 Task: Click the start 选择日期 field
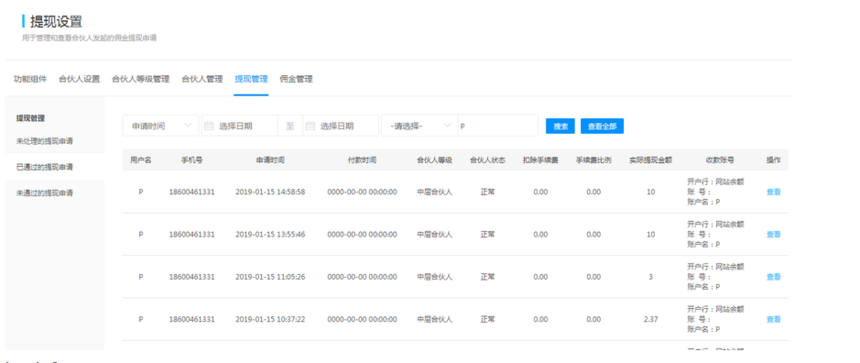[240, 126]
